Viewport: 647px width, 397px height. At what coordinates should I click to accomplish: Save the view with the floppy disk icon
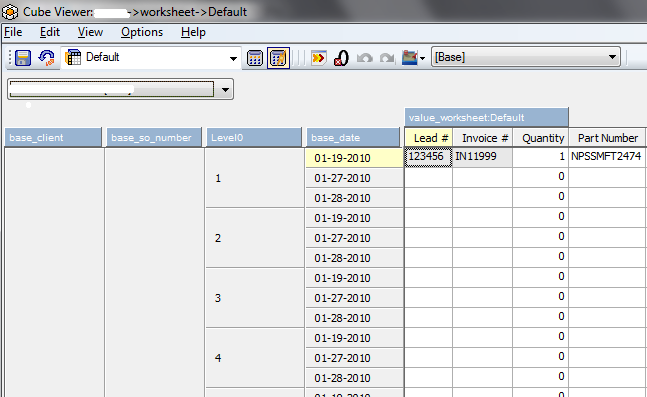(23, 58)
